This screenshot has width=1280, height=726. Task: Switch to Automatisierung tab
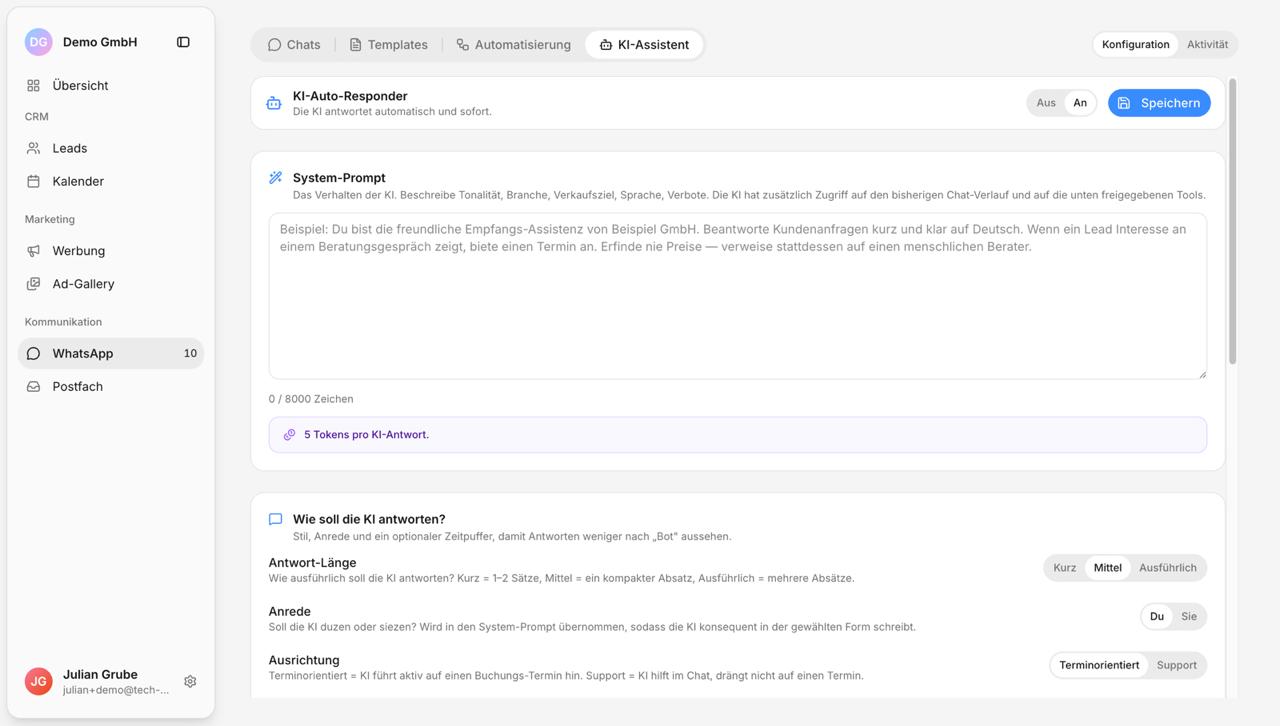pyautogui.click(x=513, y=45)
